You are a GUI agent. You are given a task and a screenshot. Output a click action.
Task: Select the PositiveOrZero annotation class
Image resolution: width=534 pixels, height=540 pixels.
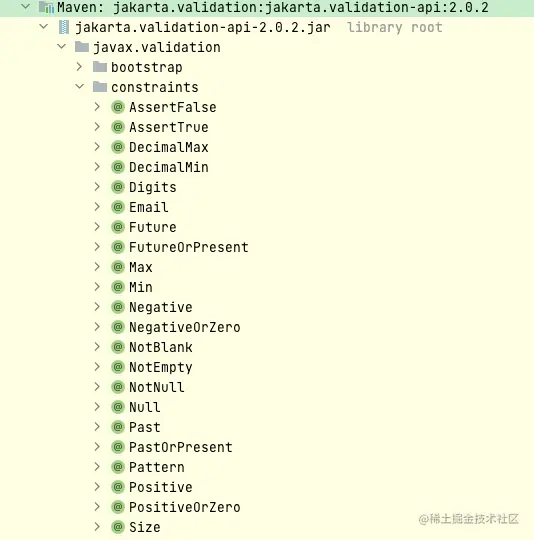(x=185, y=507)
